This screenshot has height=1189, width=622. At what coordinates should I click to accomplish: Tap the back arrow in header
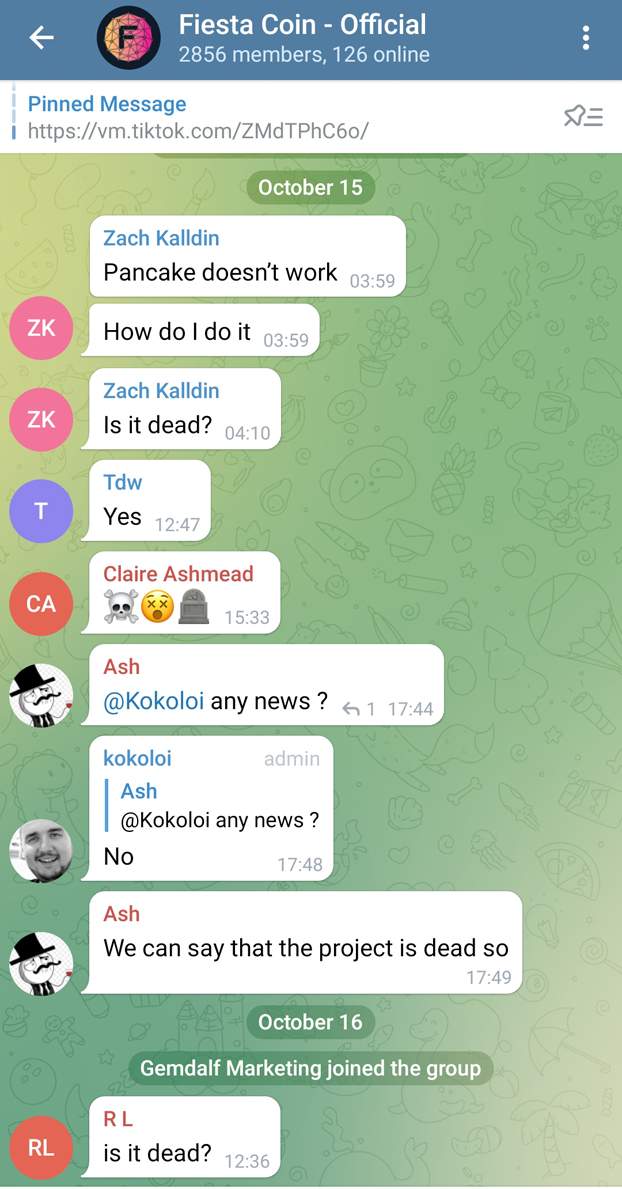[42, 38]
